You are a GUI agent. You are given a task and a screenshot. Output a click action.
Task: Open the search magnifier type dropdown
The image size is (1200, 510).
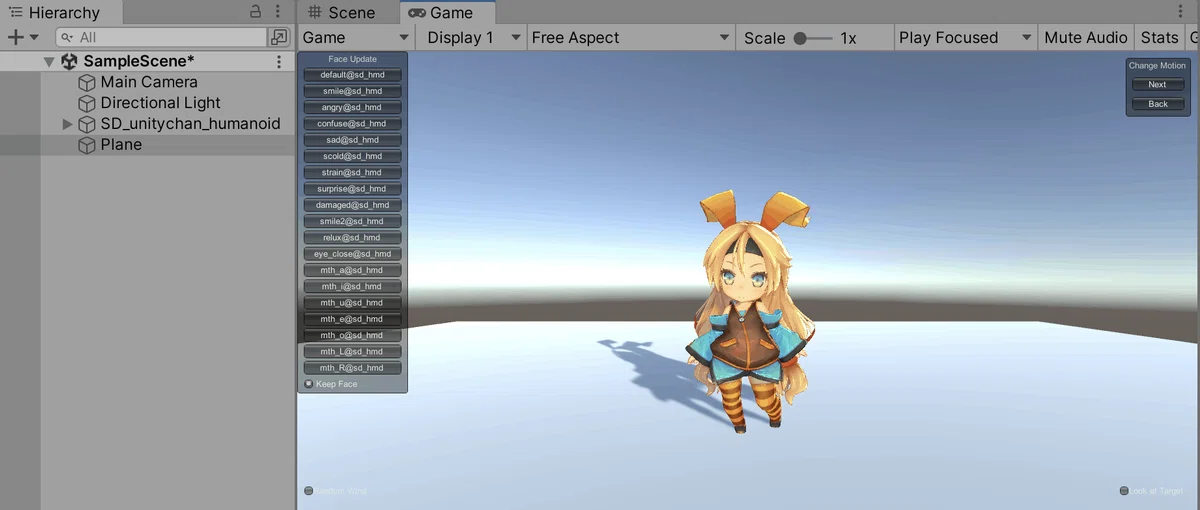(x=68, y=37)
